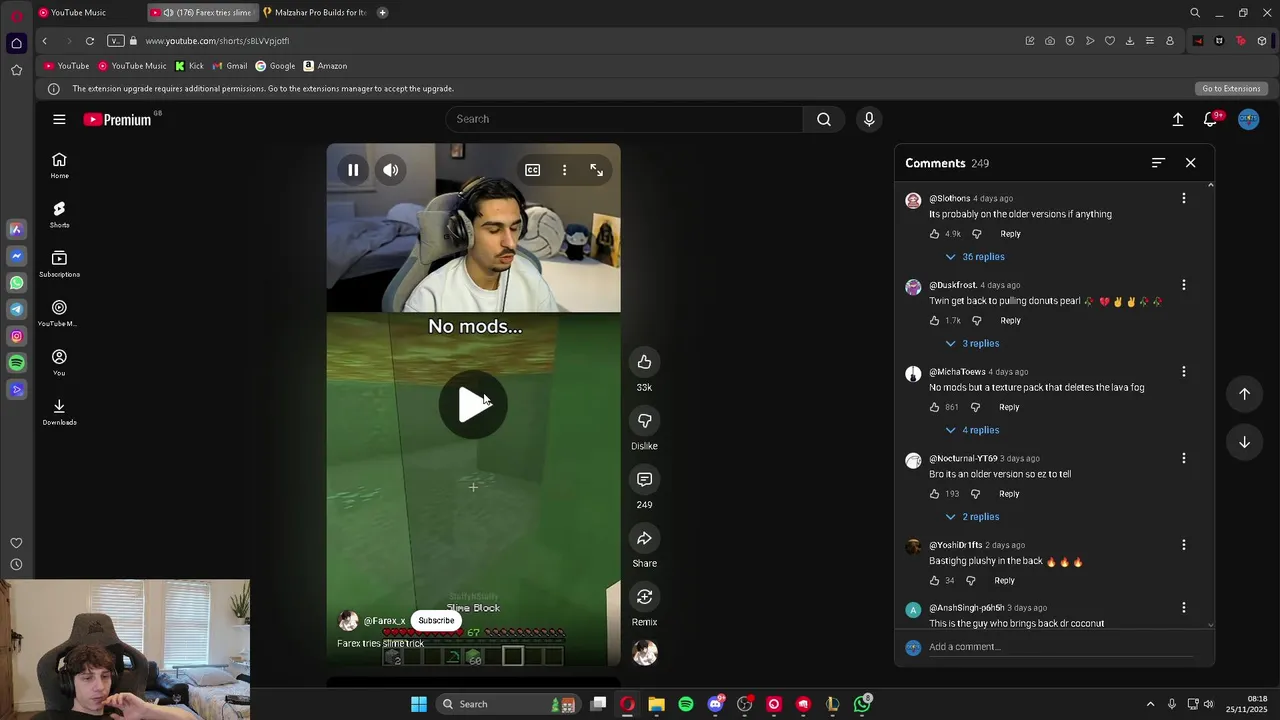
Task: Open Spotify from Windows taskbar
Action: 686,704
